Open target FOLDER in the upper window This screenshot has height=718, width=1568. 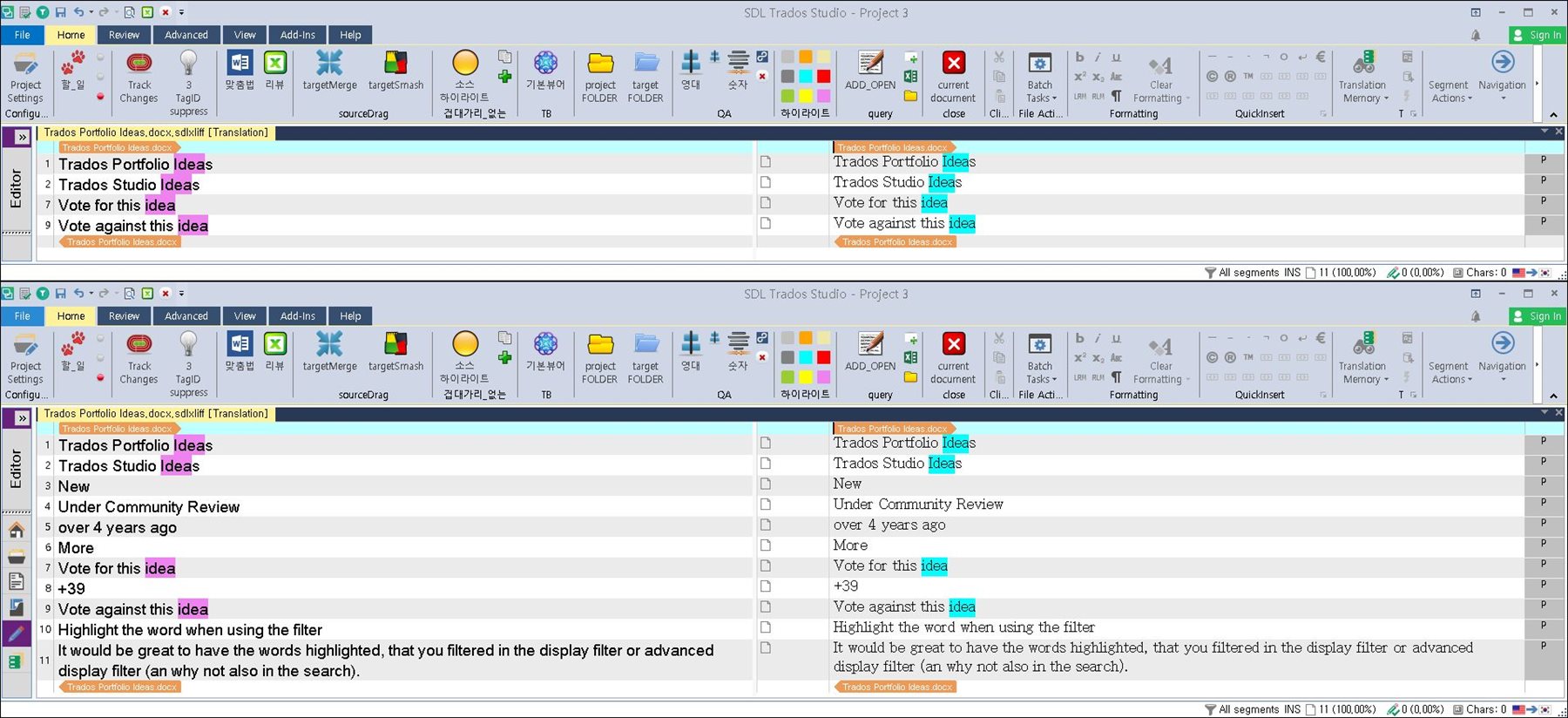(645, 77)
